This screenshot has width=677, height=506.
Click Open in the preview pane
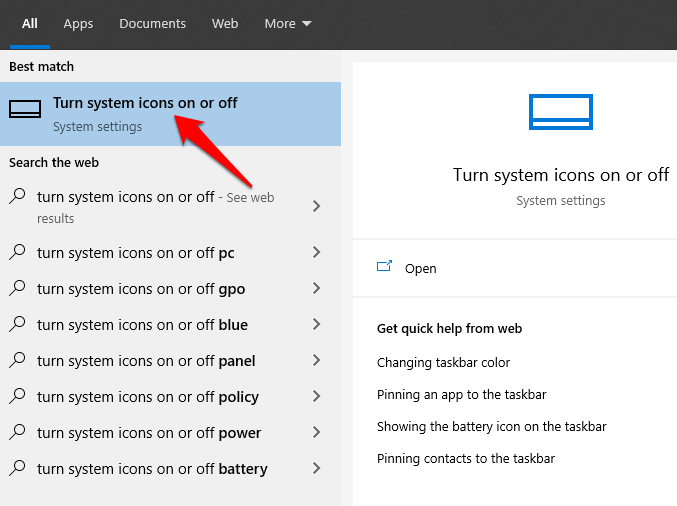pyautogui.click(x=420, y=269)
